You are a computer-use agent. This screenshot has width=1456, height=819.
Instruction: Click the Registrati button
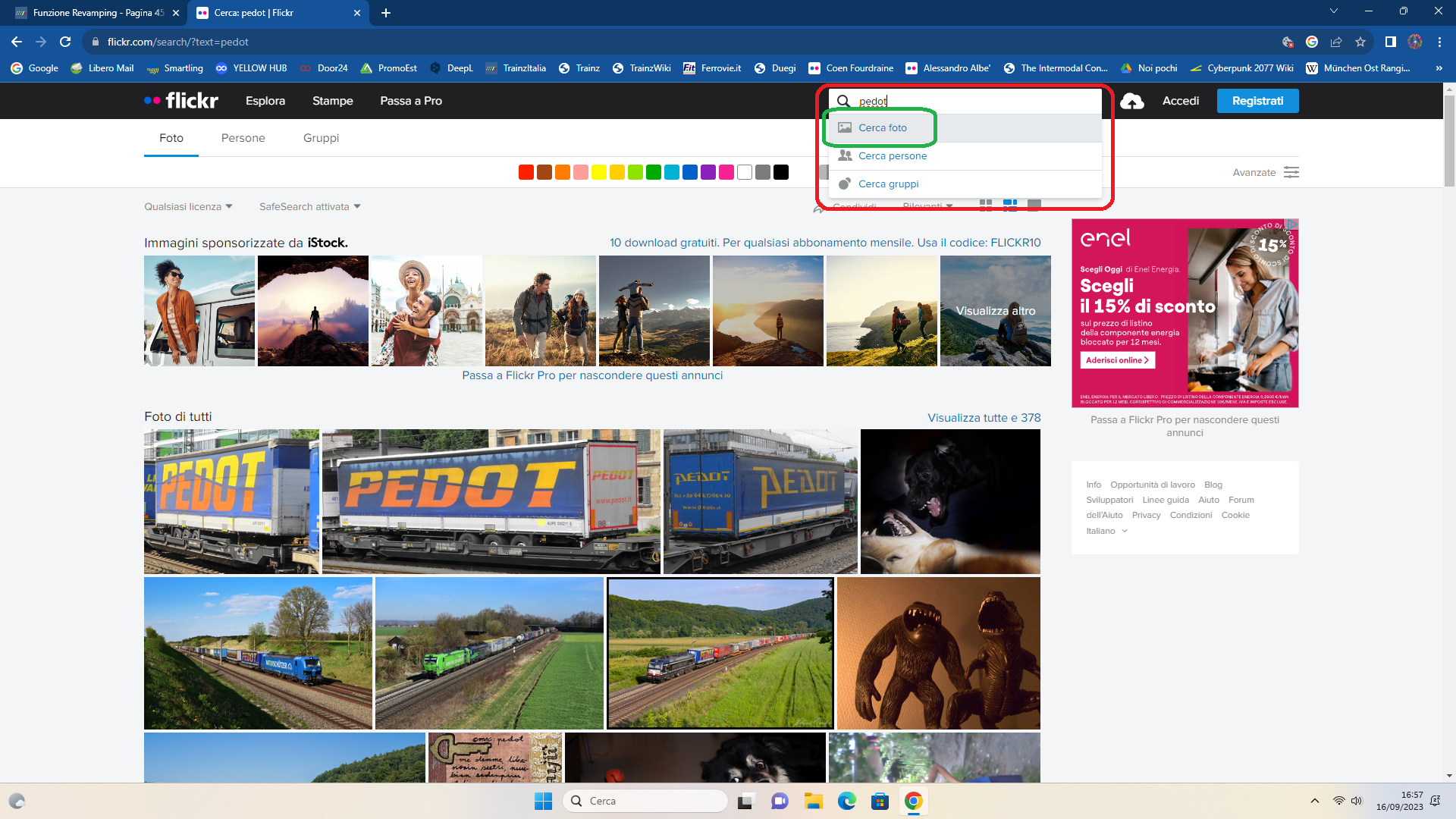[1257, 101]
